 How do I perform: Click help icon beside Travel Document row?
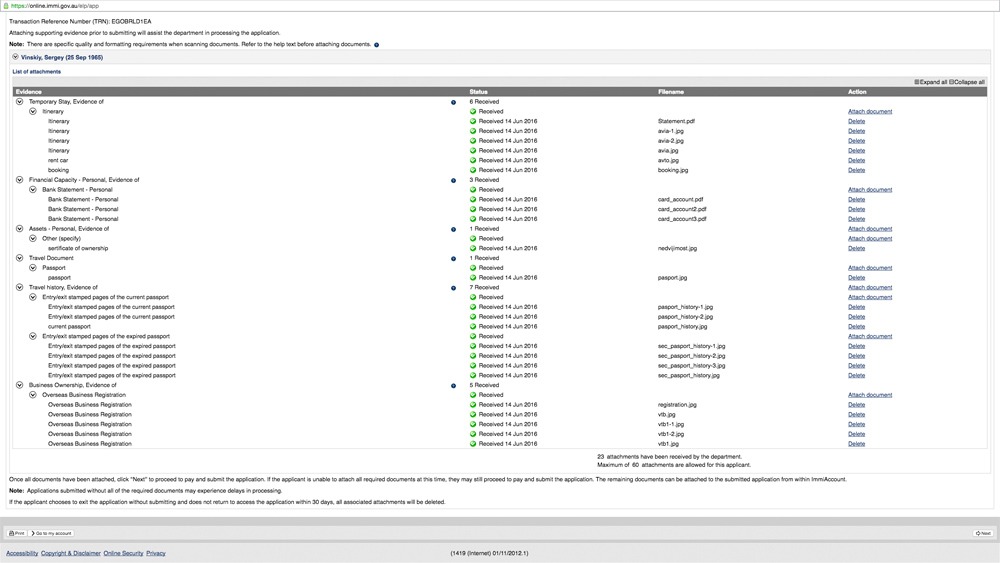tap(453, 258)
